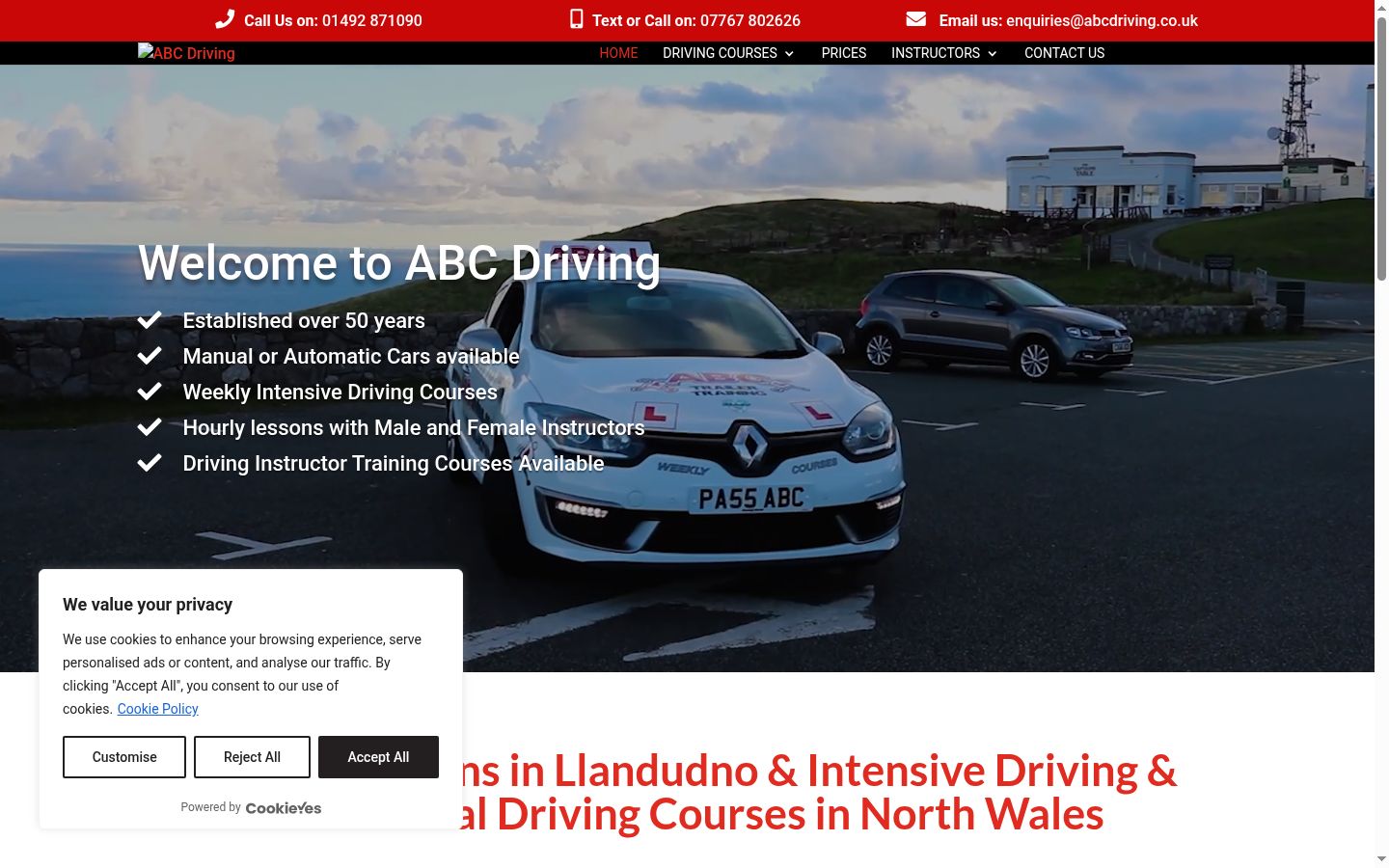Click the Powered by label
The image size is (1389, 868).
click(x=210, y=807)
